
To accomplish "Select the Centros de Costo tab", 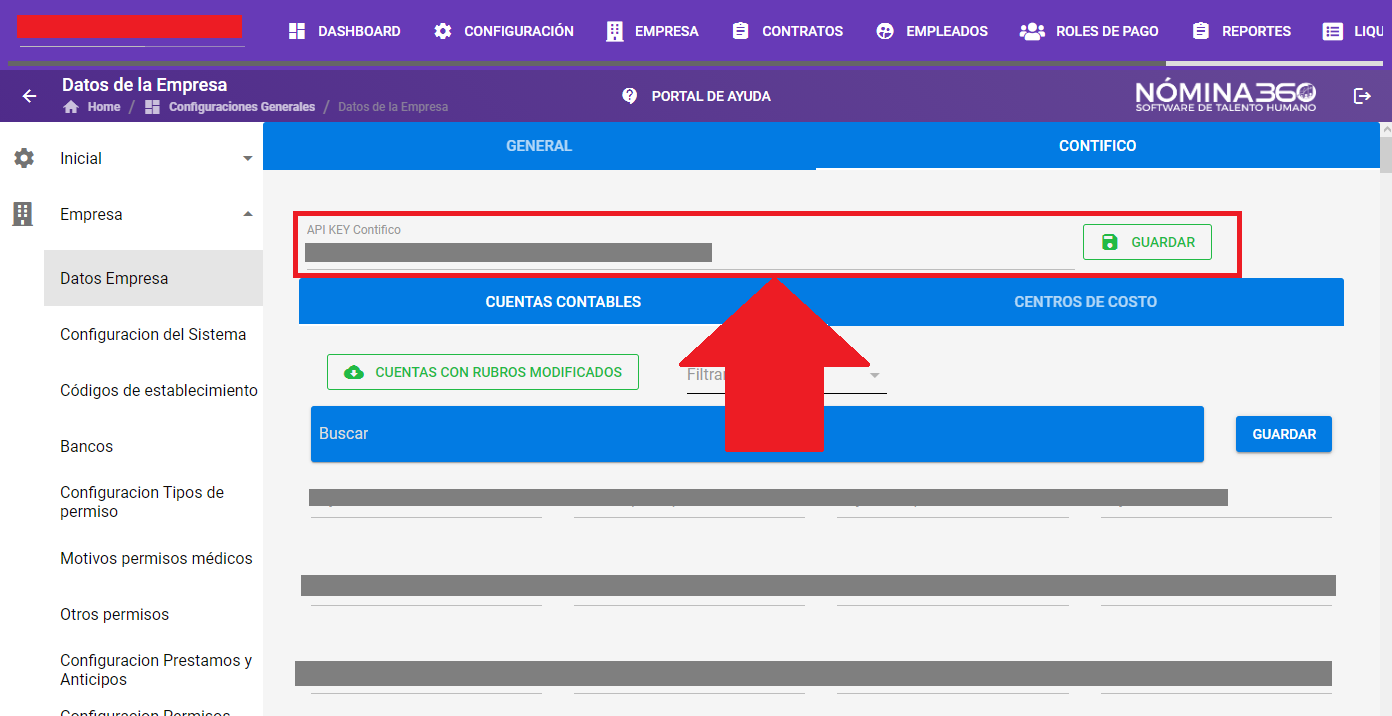I will [x=1085, y=301].
